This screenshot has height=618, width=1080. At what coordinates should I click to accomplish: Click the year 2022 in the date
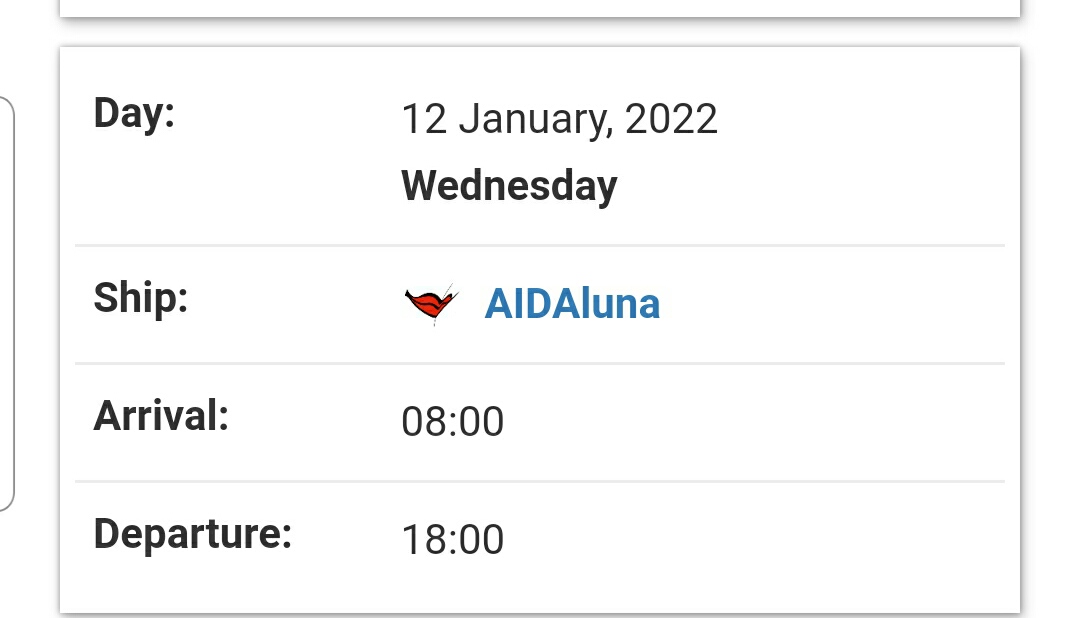click(x=671, y=120)
